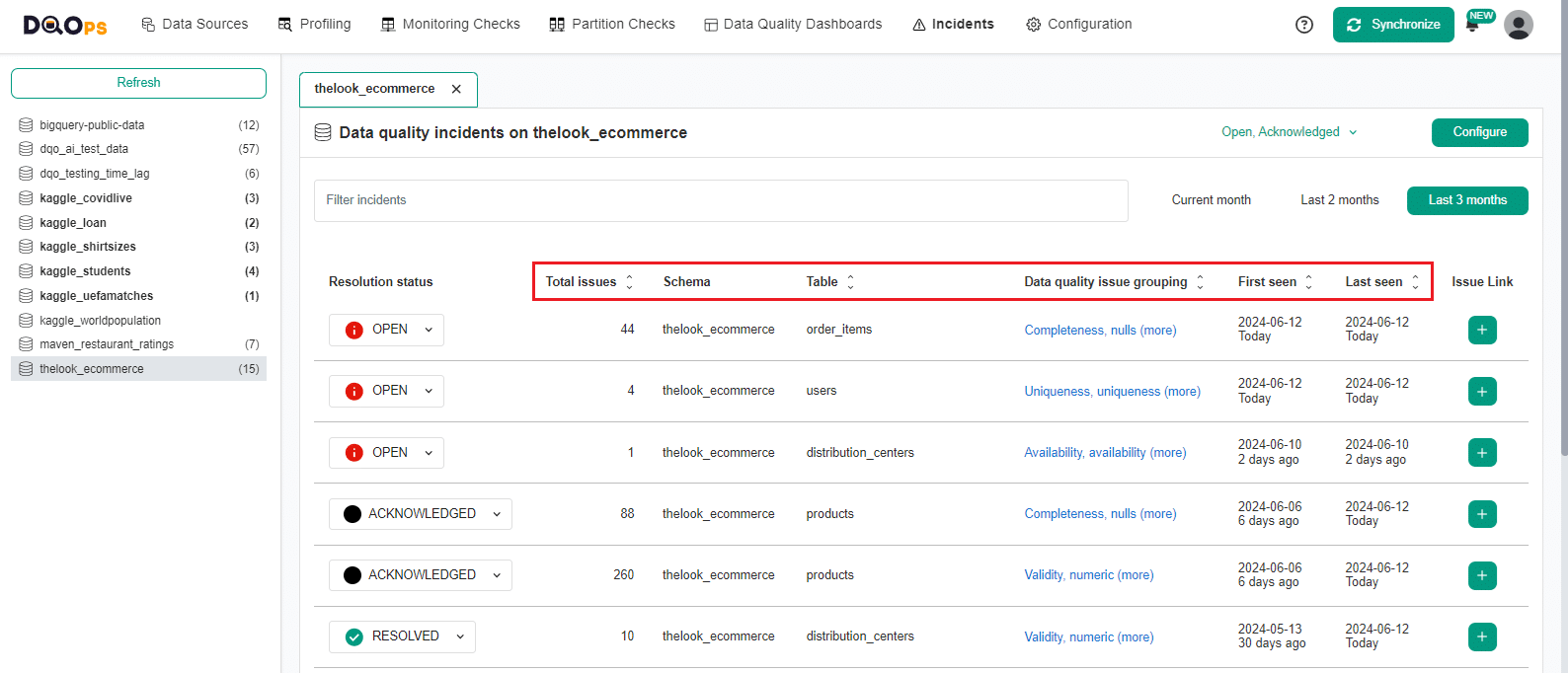The height and width of the screenshot is (673, 1568).
Task: Select kaggle_shirtsizes in the connection list
Action: coord(138,247)
